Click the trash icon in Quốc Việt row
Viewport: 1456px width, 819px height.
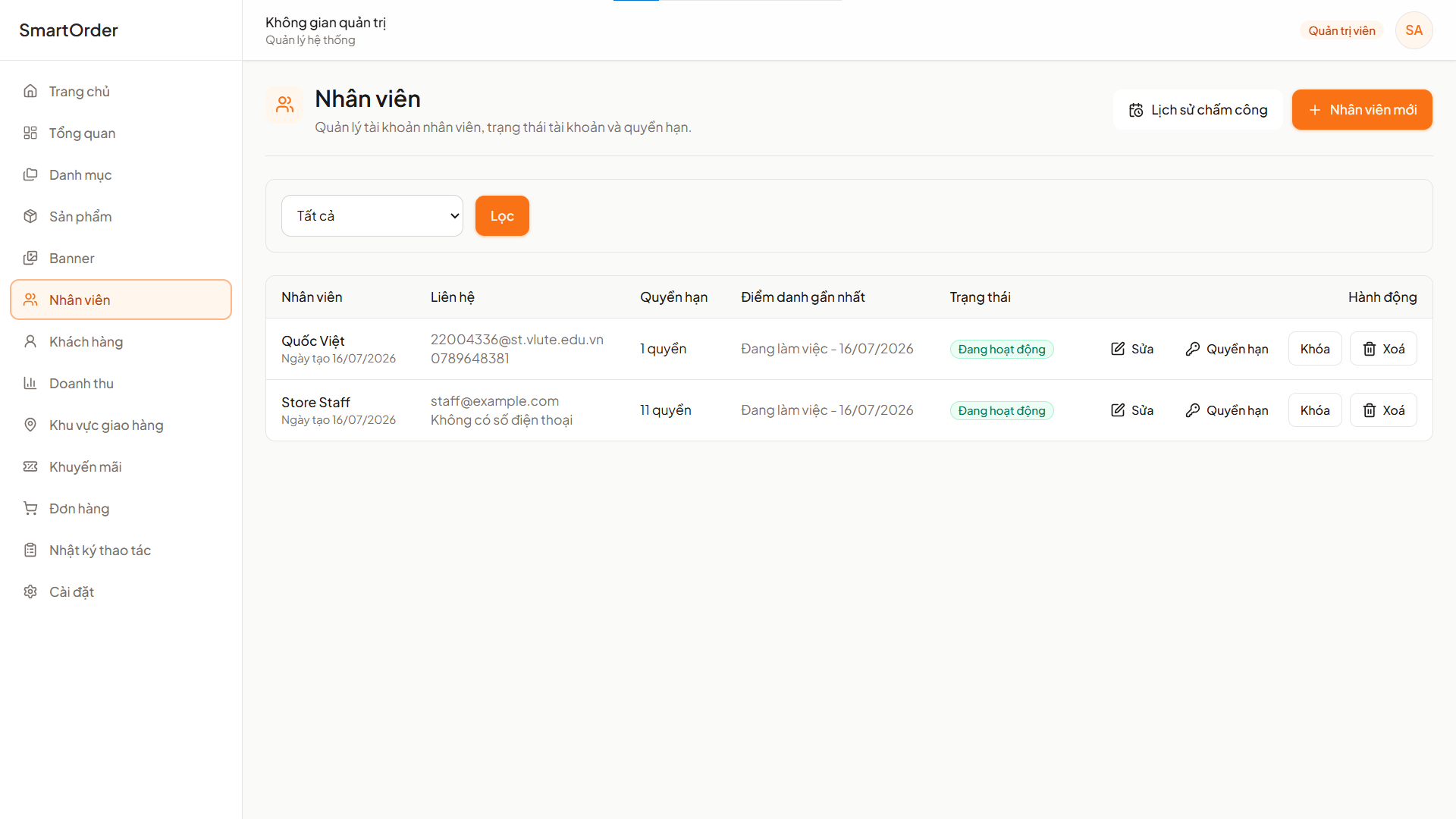(x=1370, y=349)
